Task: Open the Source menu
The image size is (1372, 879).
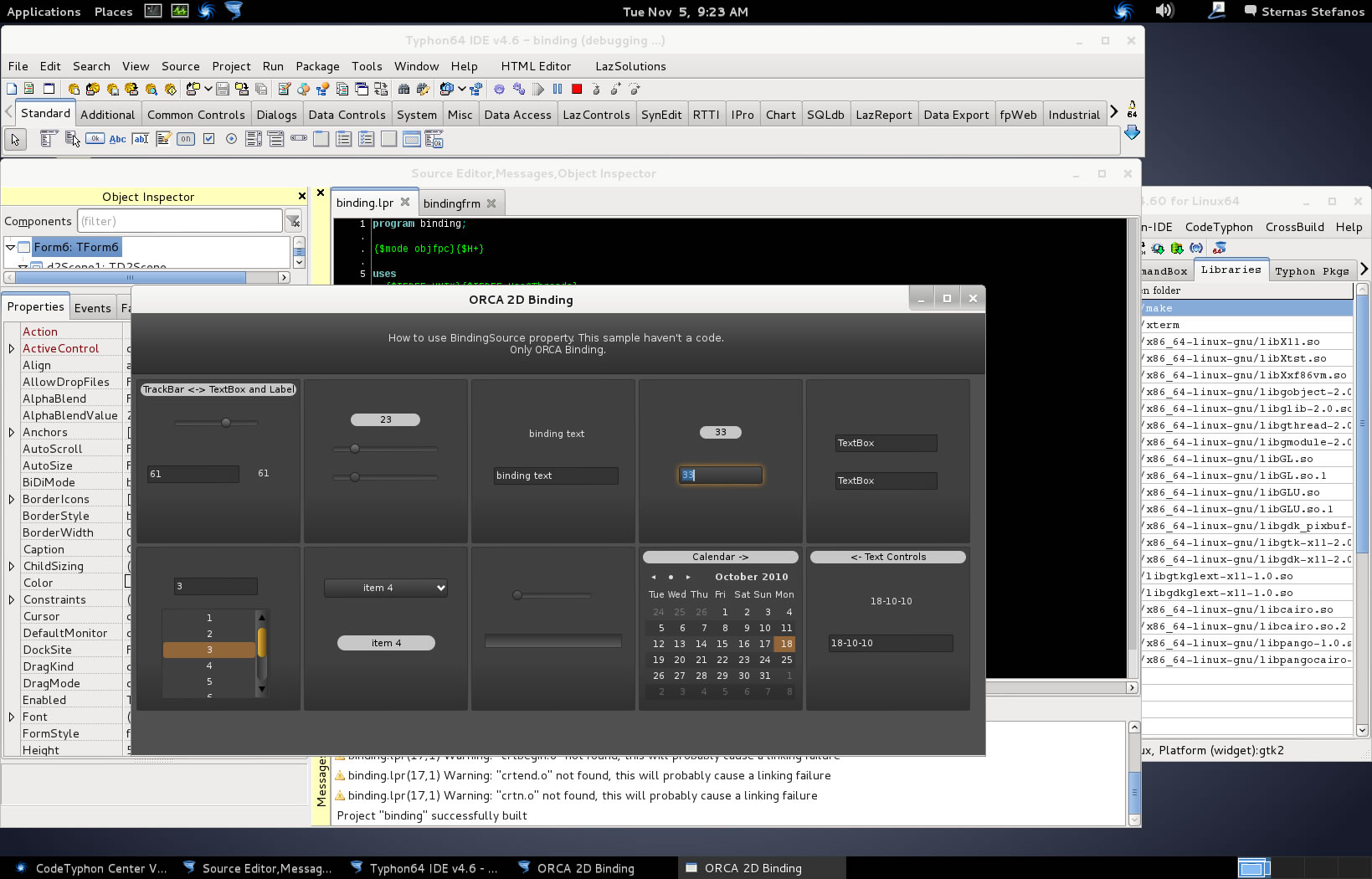Action: coord(180,66)
